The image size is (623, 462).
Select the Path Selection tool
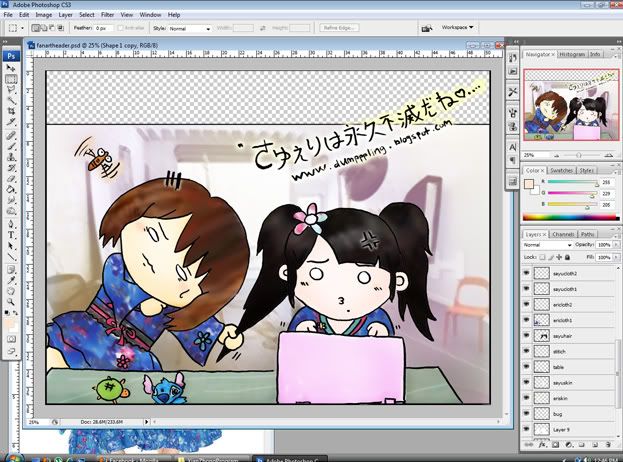(x=11, y=246)
